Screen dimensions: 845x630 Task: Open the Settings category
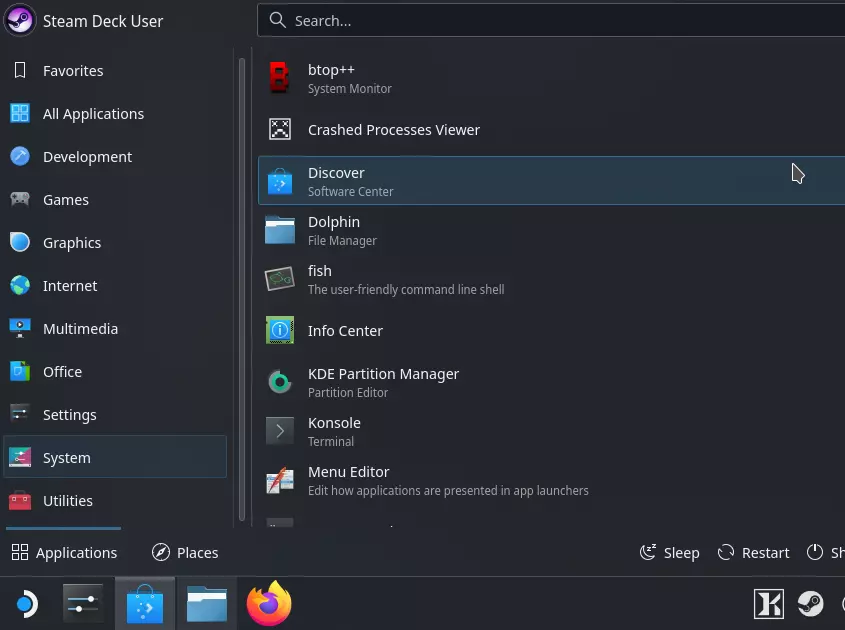(x=115, y=414)
